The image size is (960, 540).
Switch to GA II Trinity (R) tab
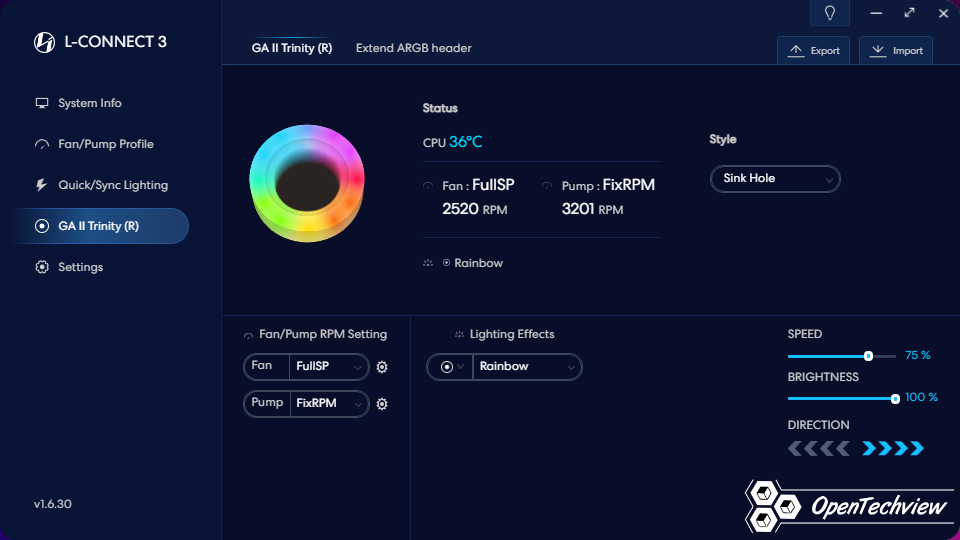pos(291,48)
